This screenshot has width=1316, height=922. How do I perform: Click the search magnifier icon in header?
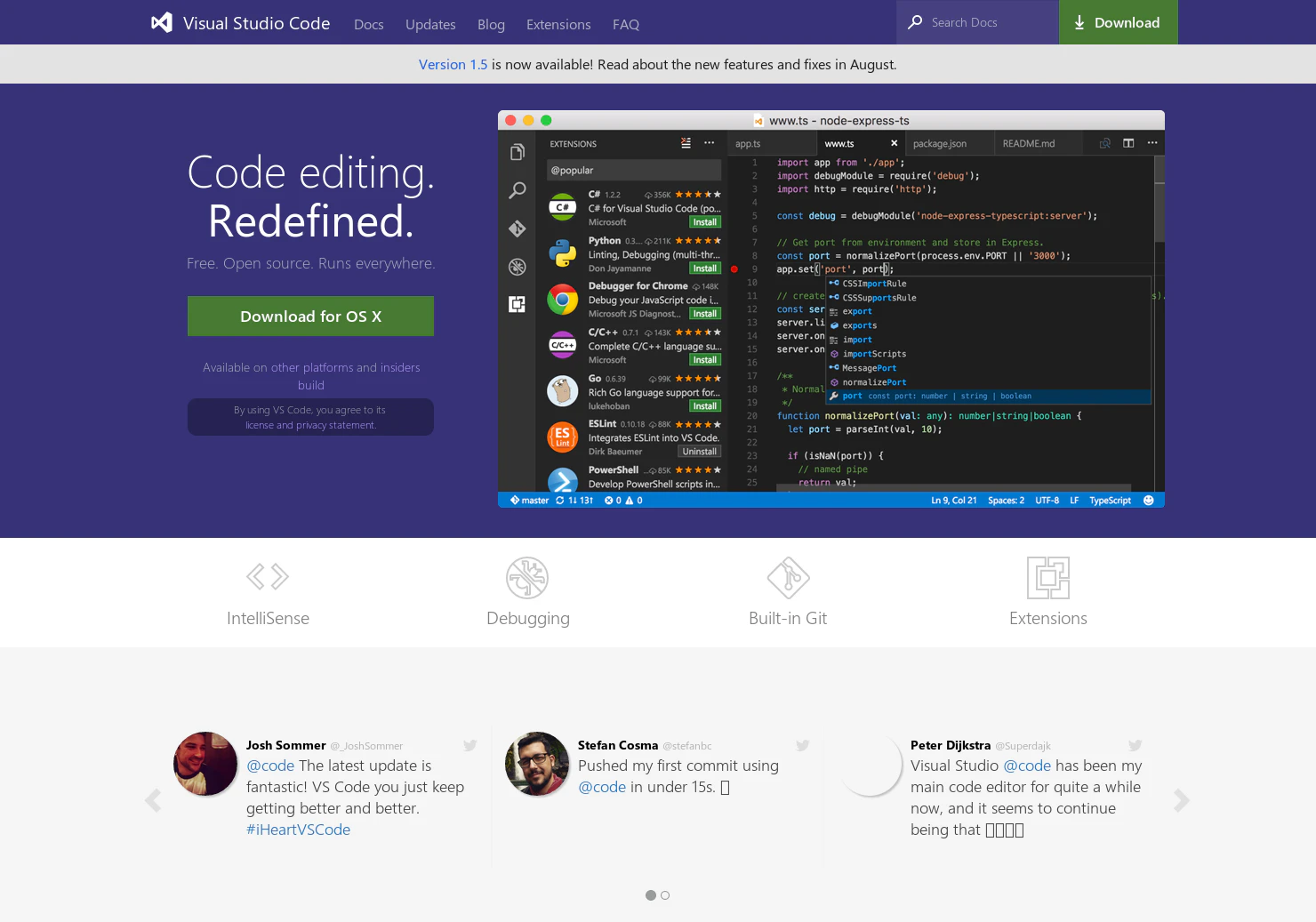pyautogui.click(x=915, y=22)
